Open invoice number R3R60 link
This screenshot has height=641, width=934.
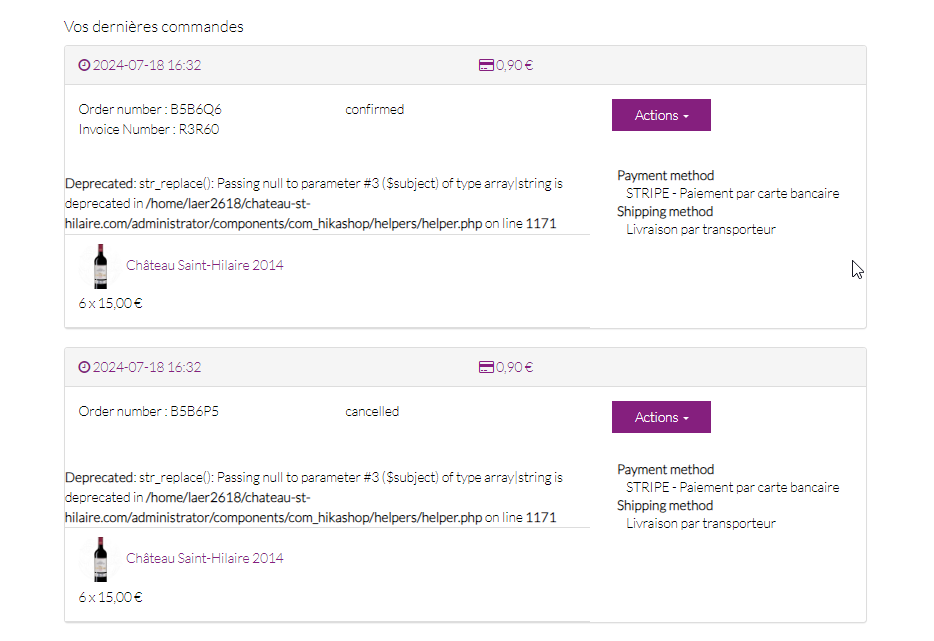[149, 129]
